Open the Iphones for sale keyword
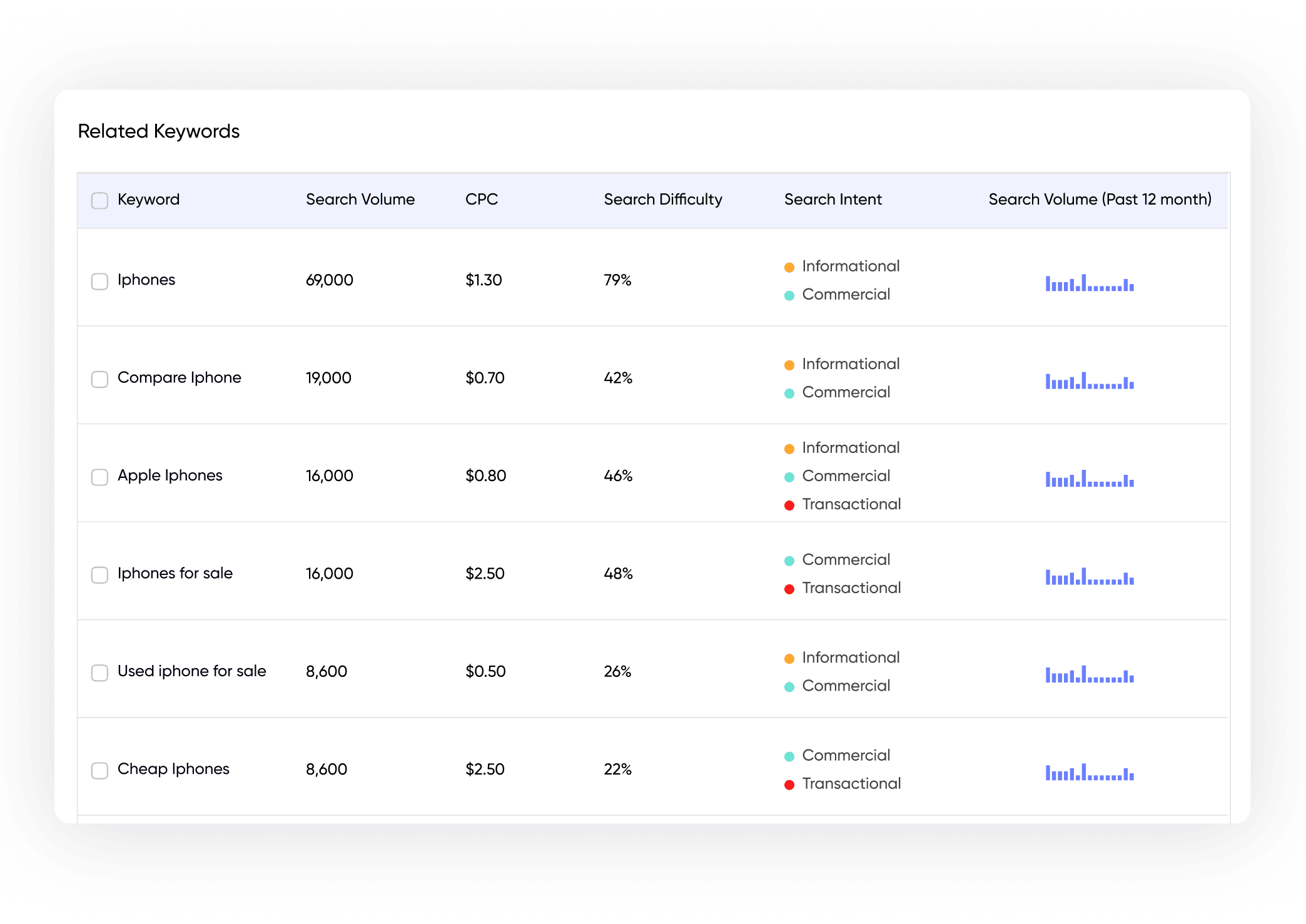 [x=175, y=573]
